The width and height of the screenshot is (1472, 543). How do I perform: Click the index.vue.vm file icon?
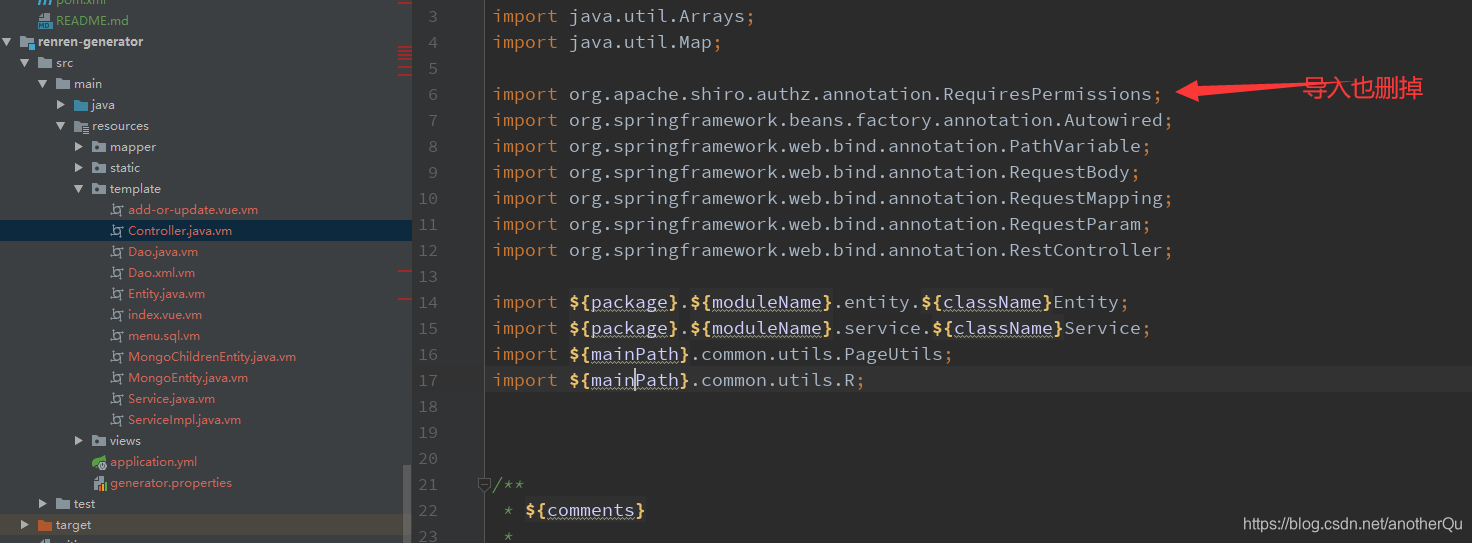(x=117, y=315)
